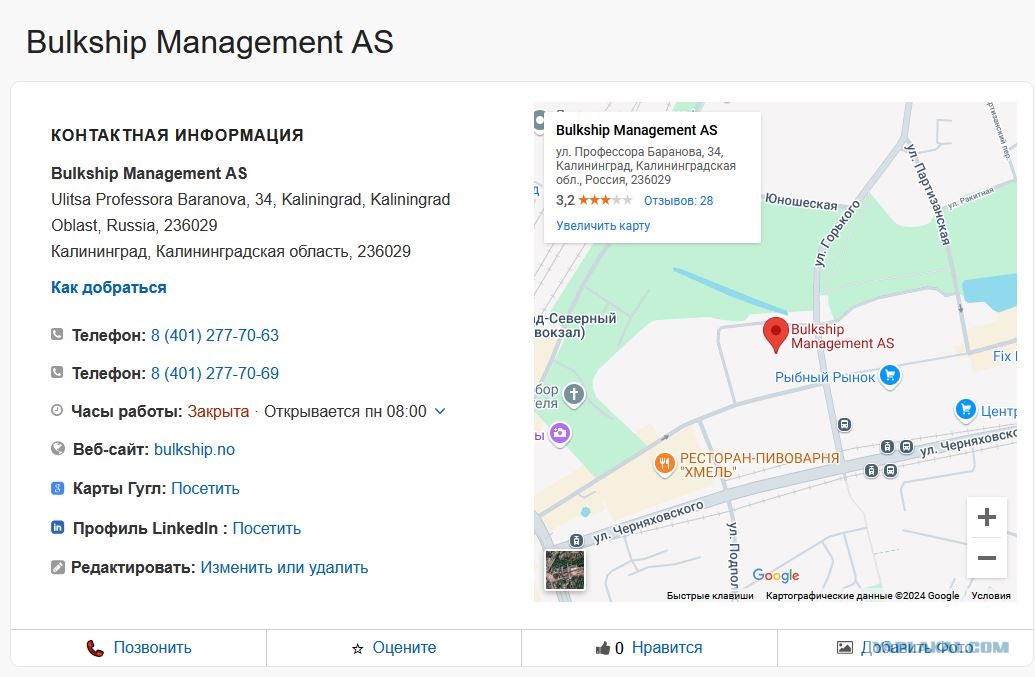The width and height of the screenshot is (1035, 677).
Task: Click the bus stop icon on ул. Горького
Action: pos(844,424)
